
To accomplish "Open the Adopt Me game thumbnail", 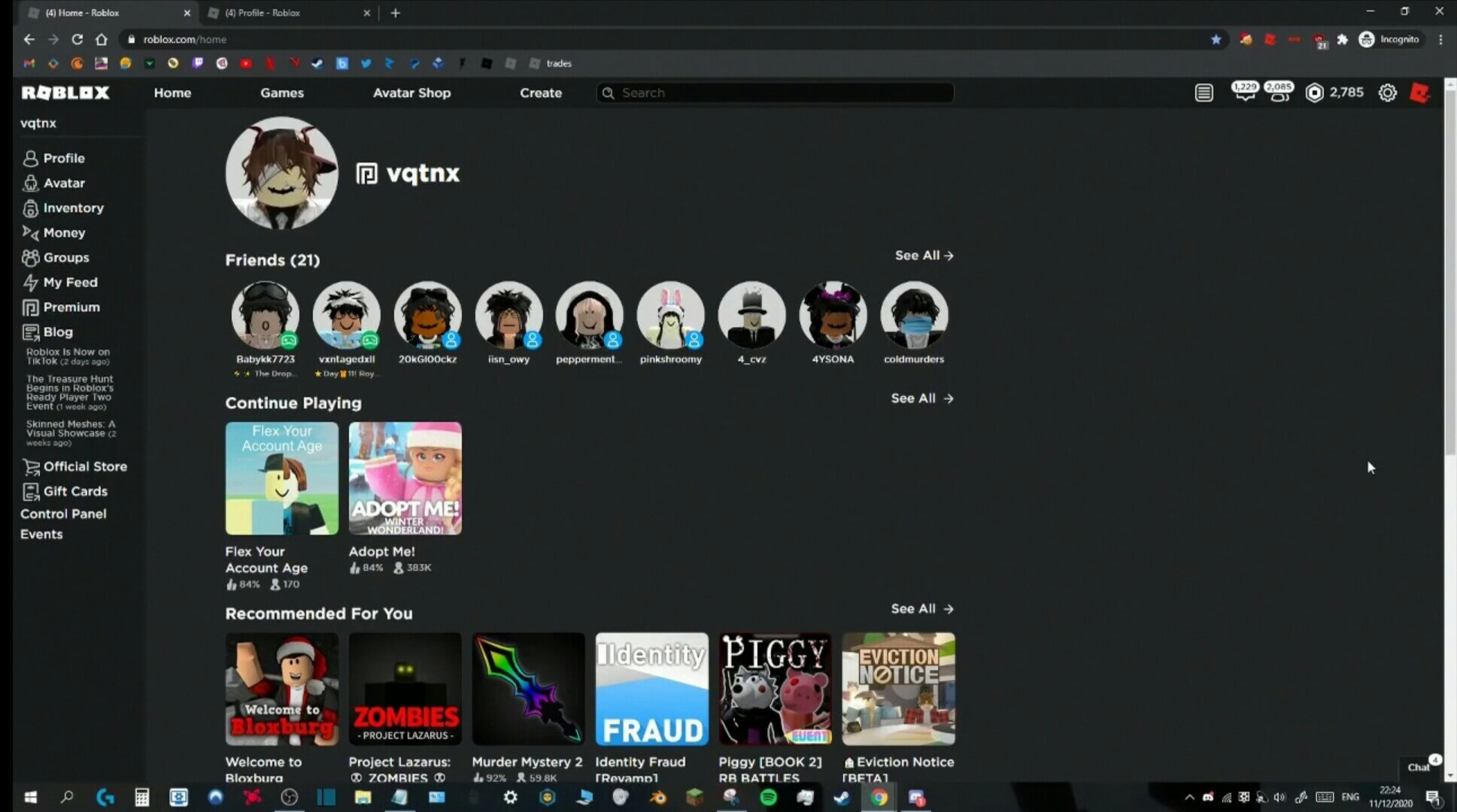I will (x=406, y=477).
